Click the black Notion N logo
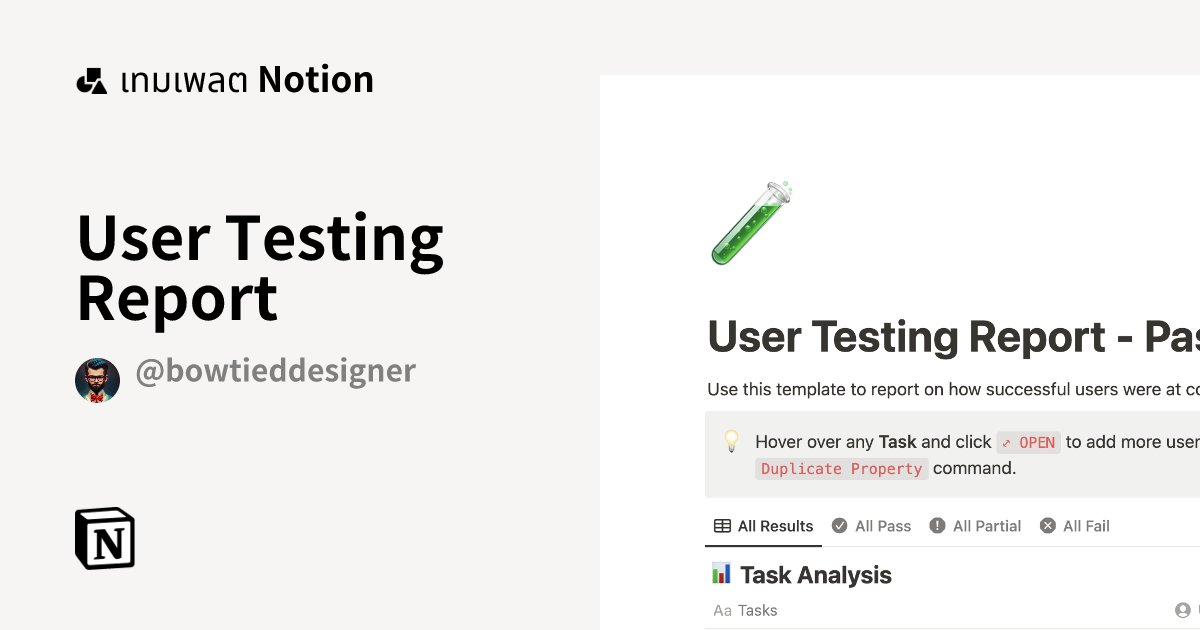 point(104,538)
